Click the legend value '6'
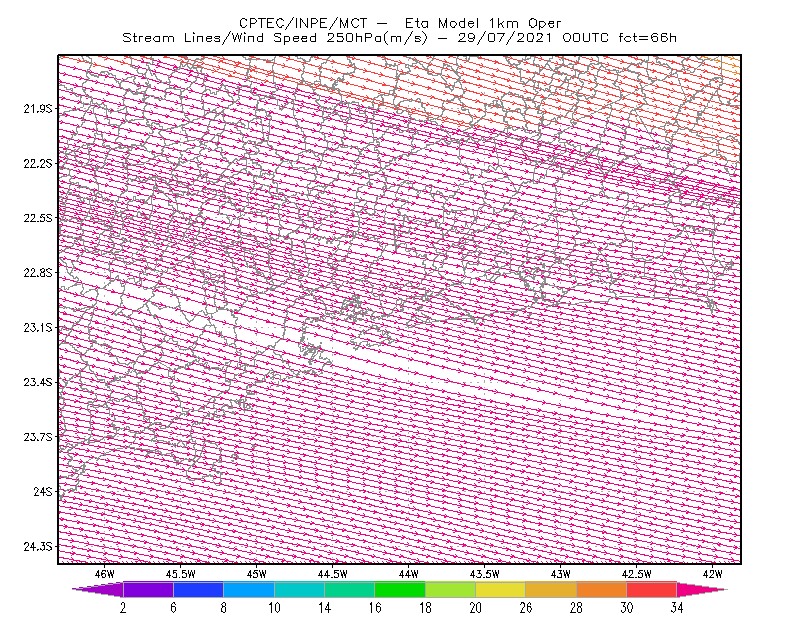Image resolution: width=800 pixels, height=618 pixels. (173, 608)
